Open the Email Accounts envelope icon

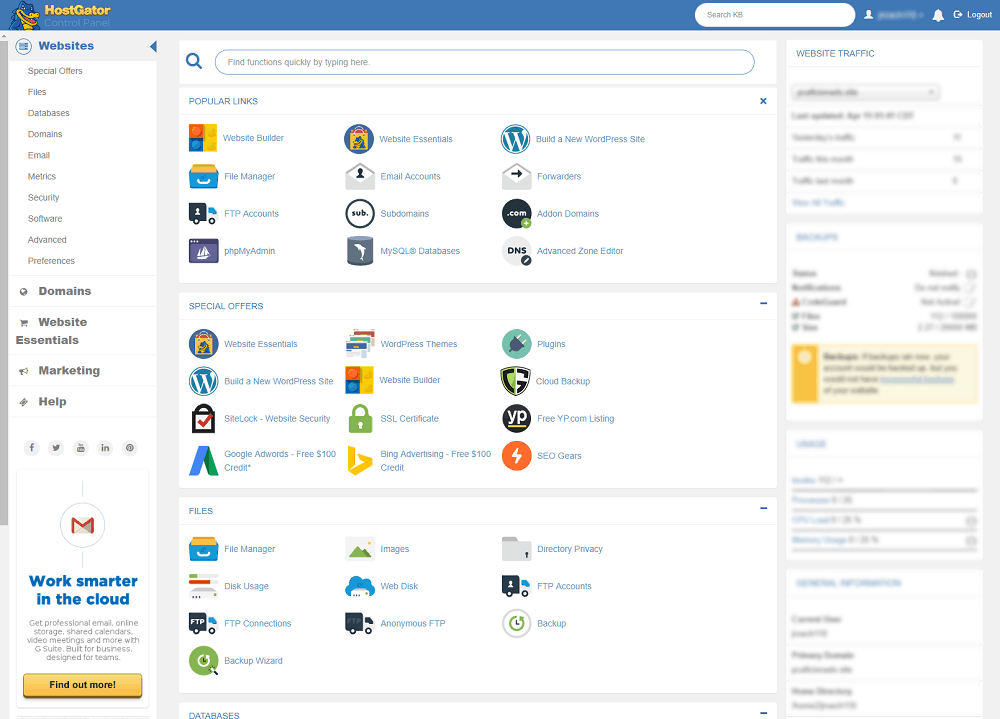[x=360, y=177]
